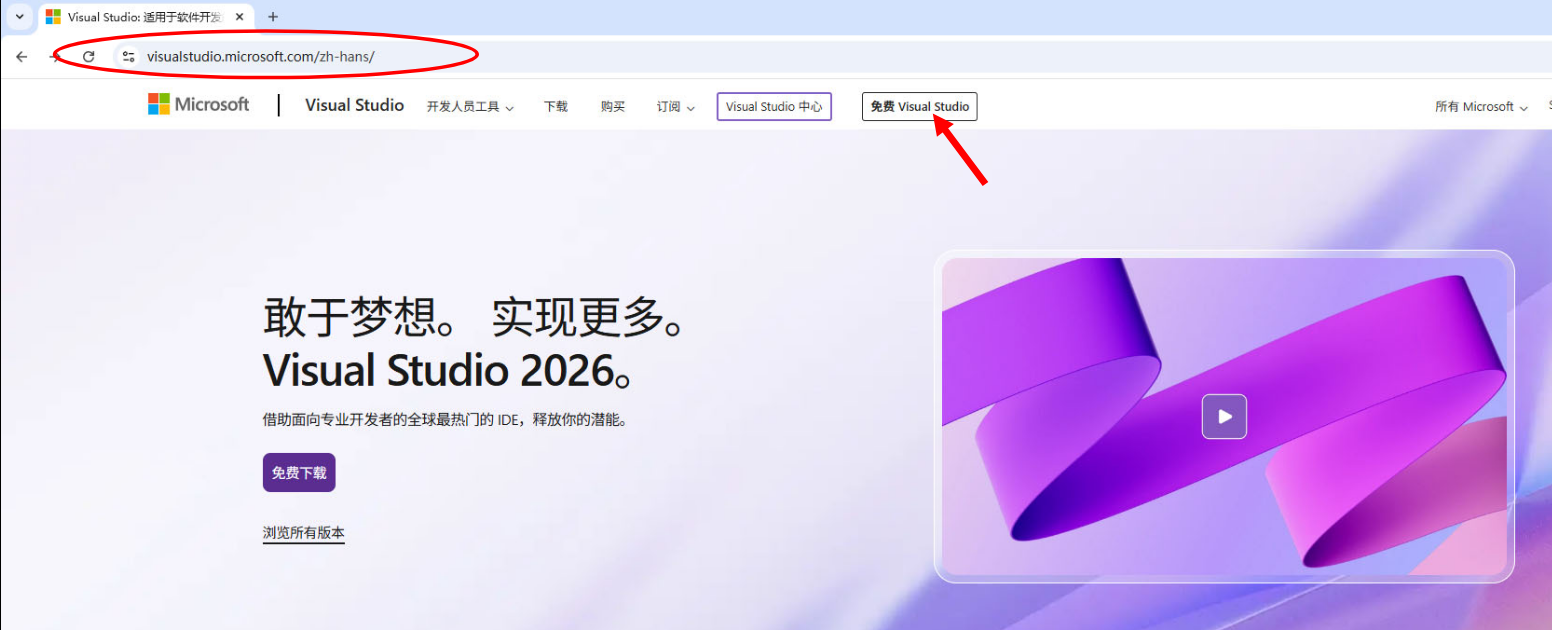The image size is (1552, 630).
Task: Follow the 浏览所有版本 link
Action: pyautogui.click(x=303, y=533)
